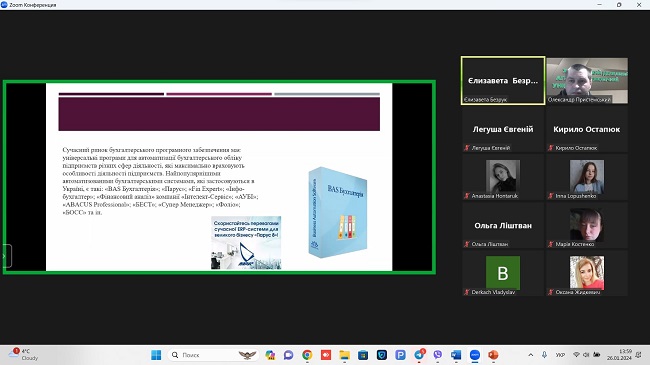This screenshot has width=650, height=365.
Task: Switch to PowerPoint in the taskbar
Action: (x=493, y=355)
